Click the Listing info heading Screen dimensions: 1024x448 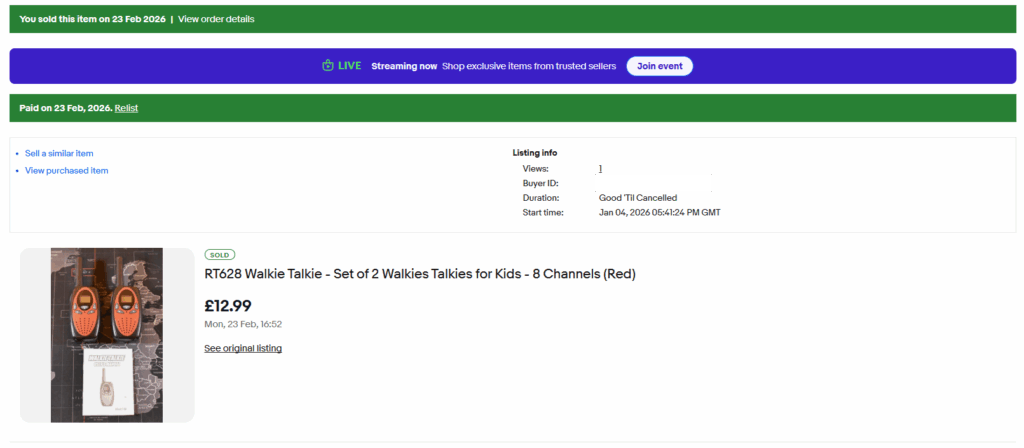534,153
